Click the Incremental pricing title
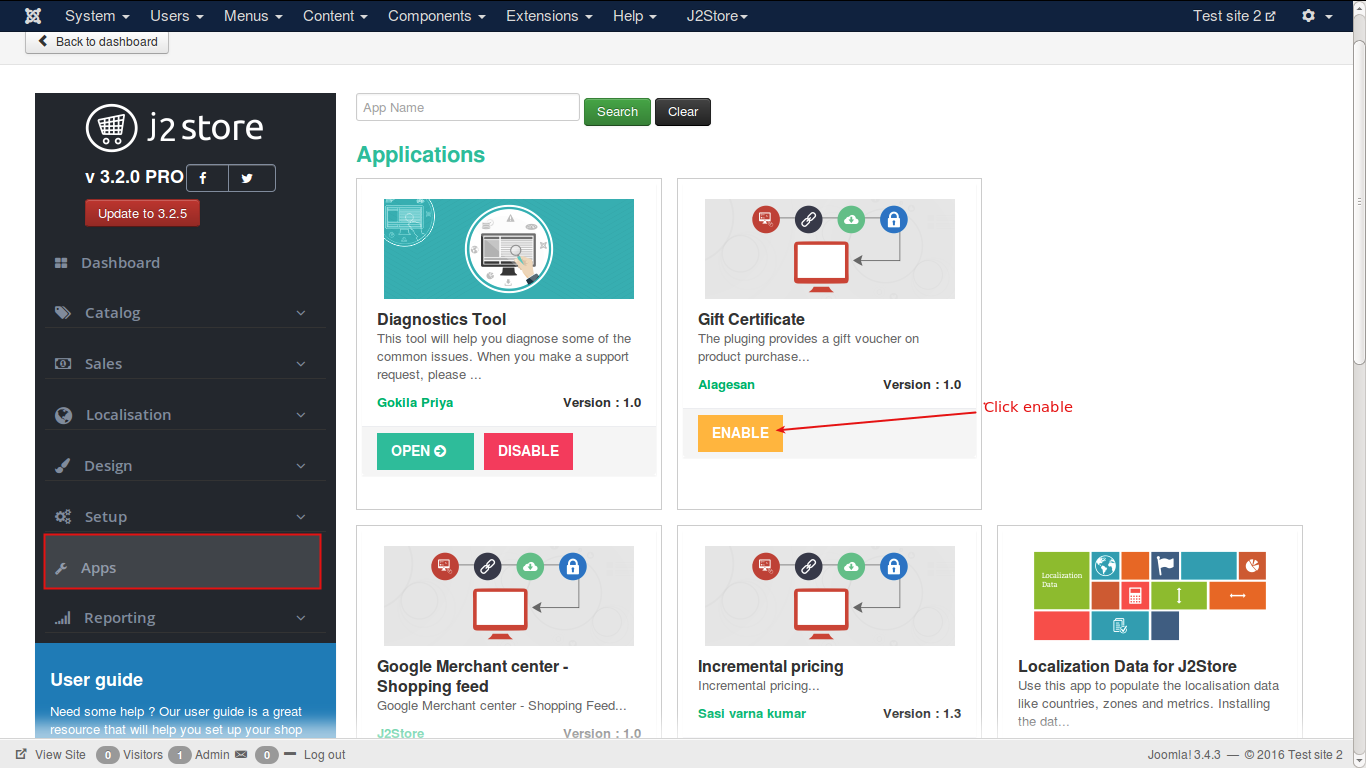Viewport: 1366px width, 768px height. coord(771,667)
